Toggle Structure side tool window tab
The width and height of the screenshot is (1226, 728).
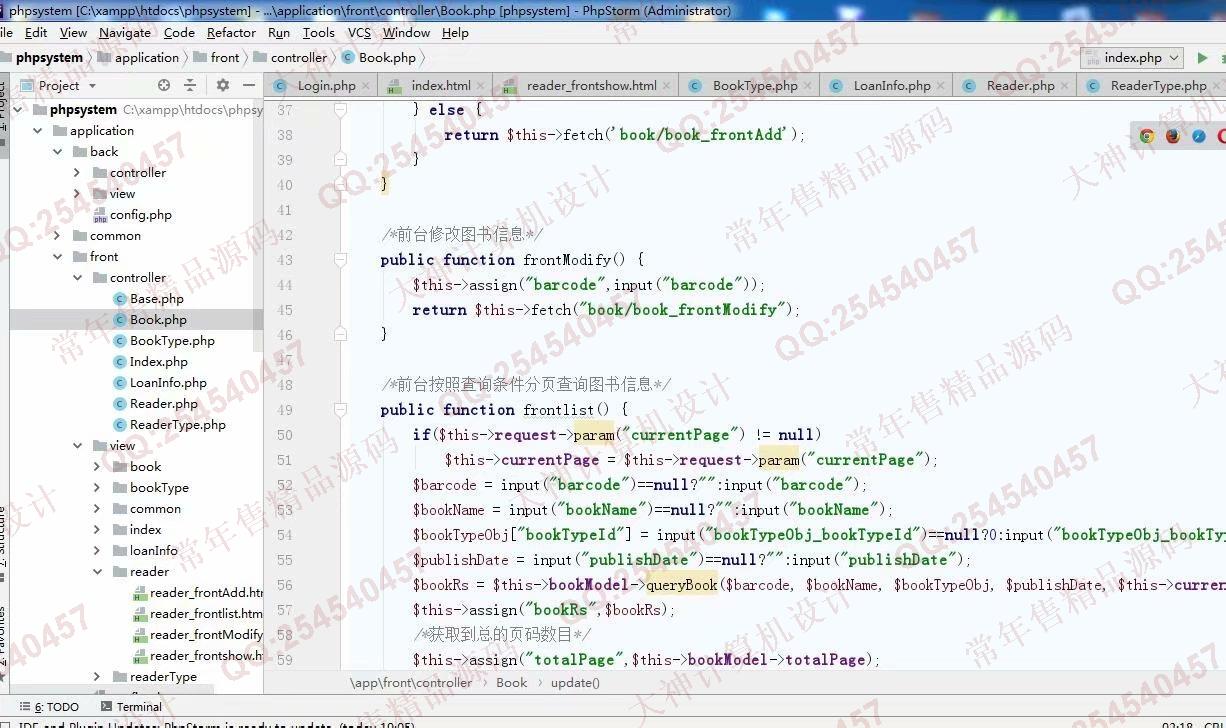click(3, 543)
